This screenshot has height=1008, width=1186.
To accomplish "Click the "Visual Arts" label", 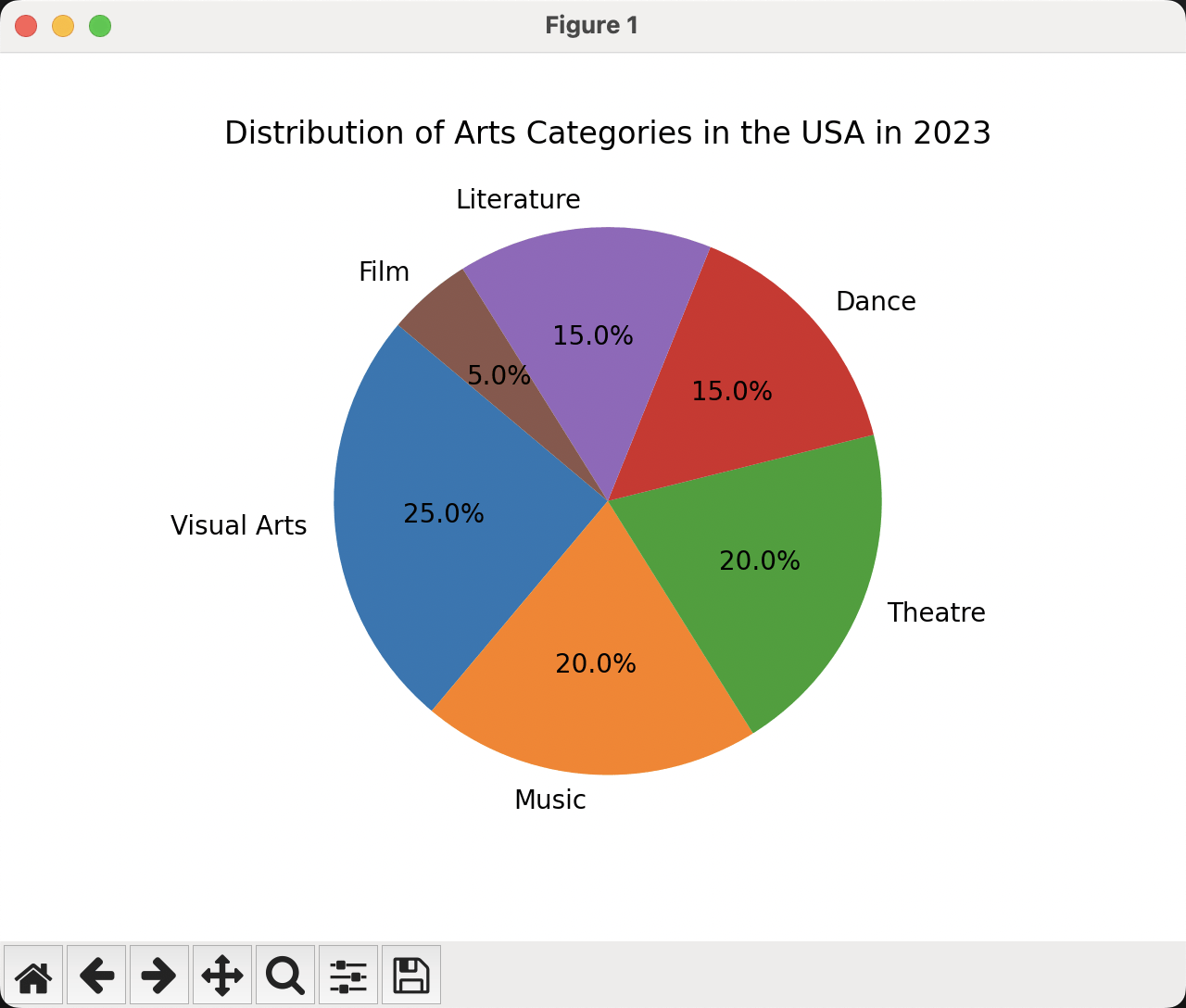I will click(239, 525).
